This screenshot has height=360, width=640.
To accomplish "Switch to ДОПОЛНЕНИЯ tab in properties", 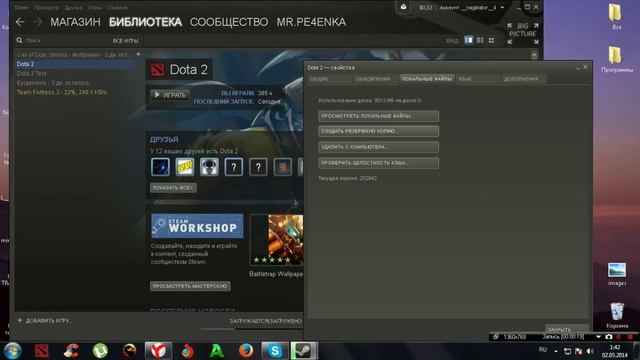I will (524, 79).
